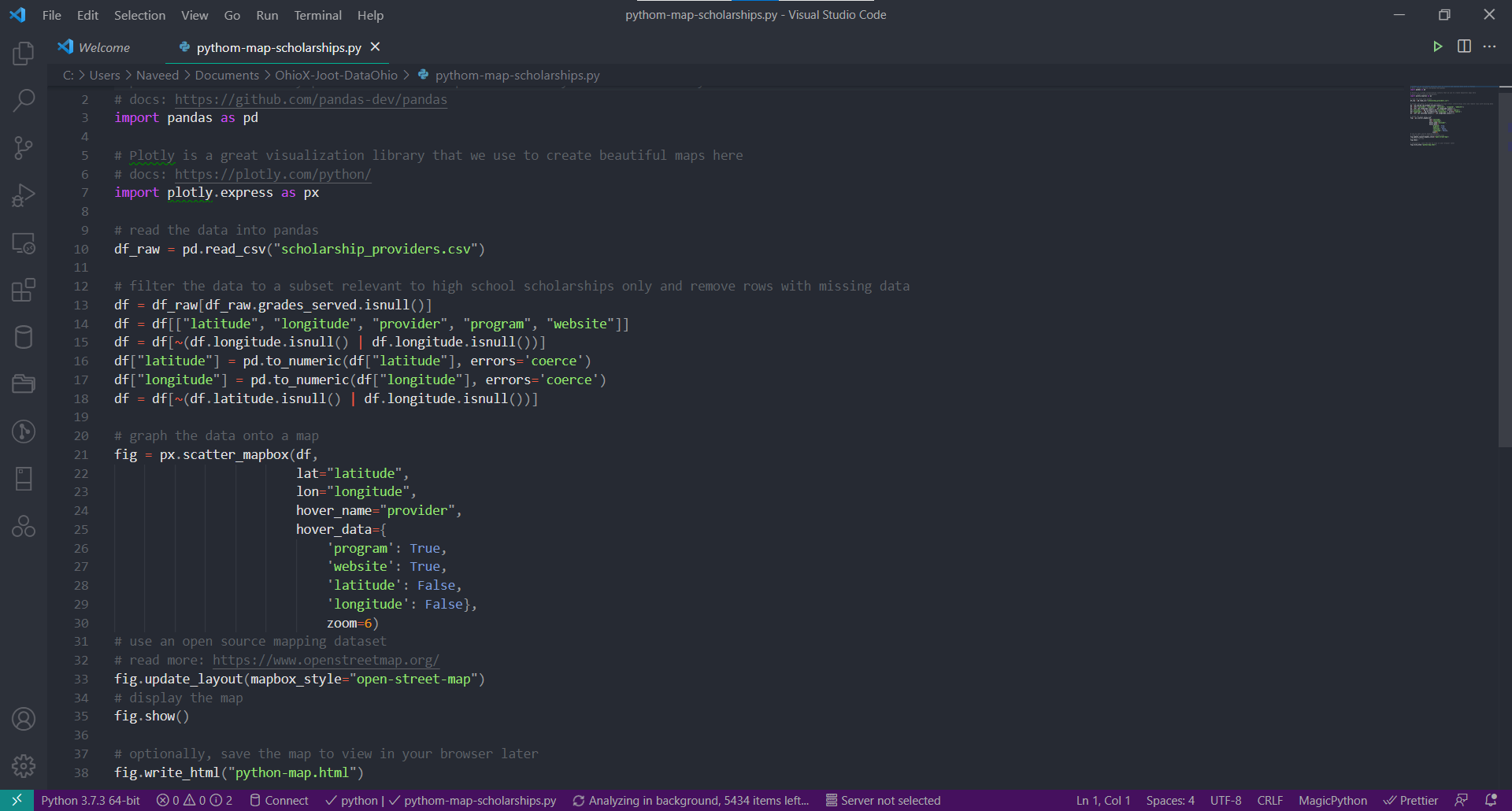Change file encoding via UTF-8
1512x811 pixels.
[x=1225, y=800]
